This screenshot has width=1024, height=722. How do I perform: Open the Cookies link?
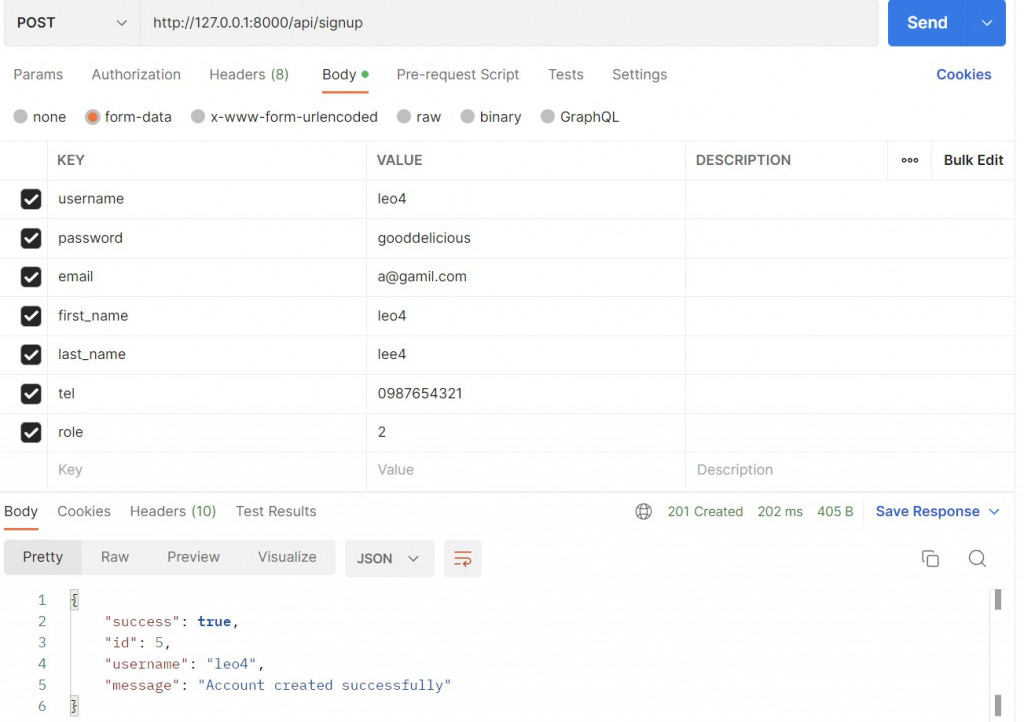coord(963,74)
